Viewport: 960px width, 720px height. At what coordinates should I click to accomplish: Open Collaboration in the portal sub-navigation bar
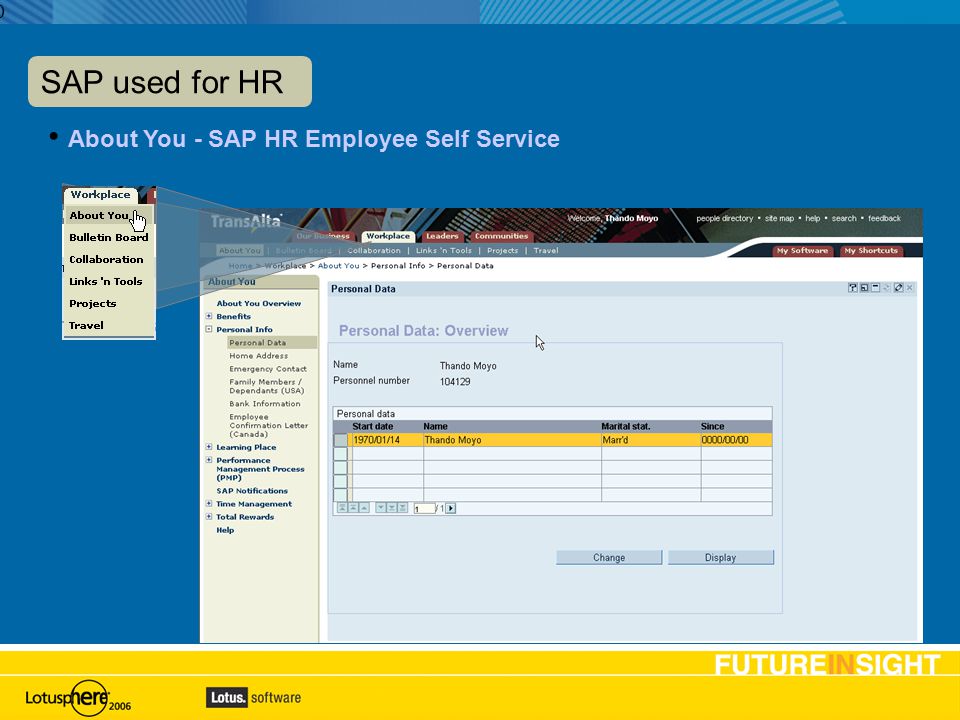pos(374,250)
